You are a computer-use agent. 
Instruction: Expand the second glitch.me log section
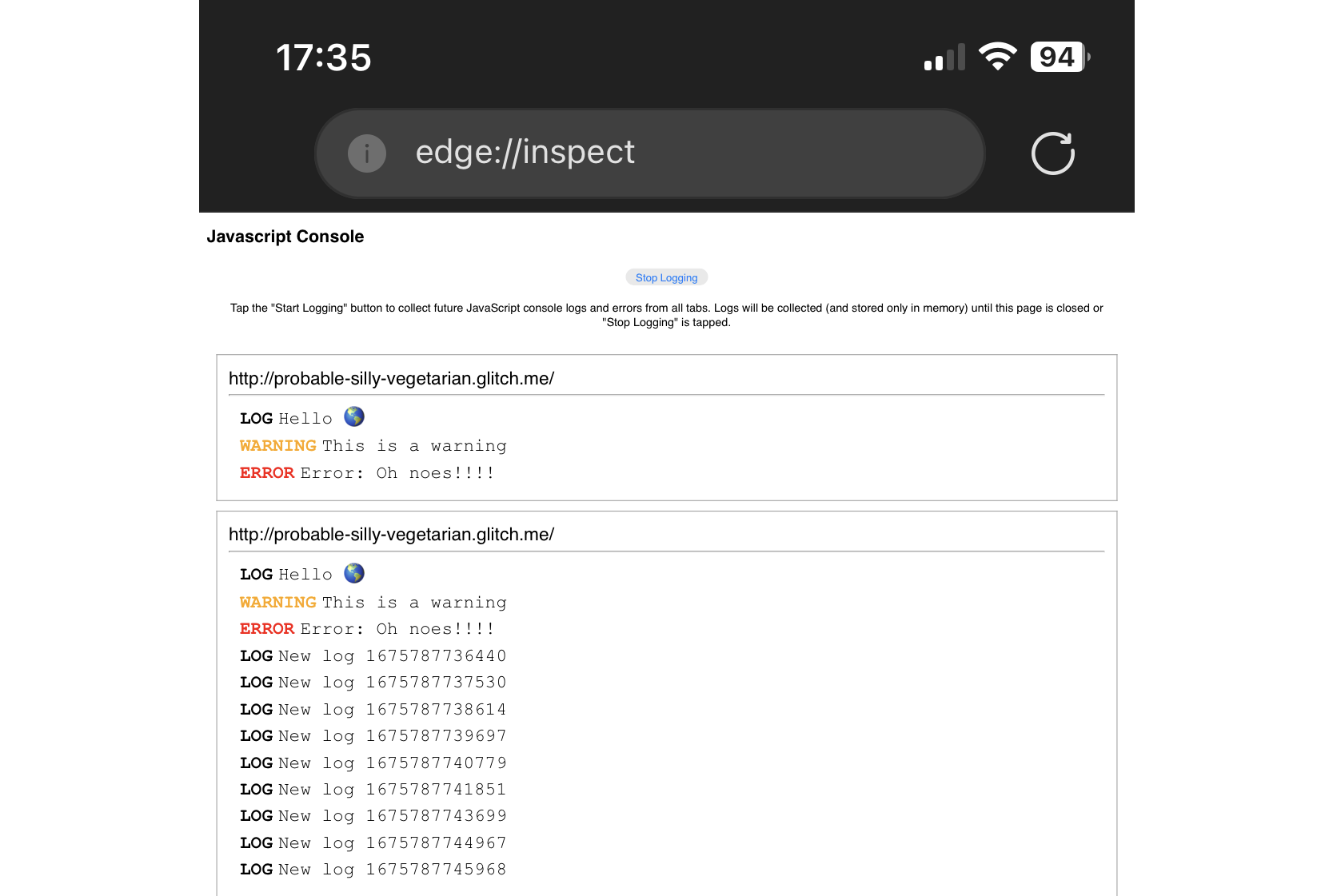click(391, 535)
